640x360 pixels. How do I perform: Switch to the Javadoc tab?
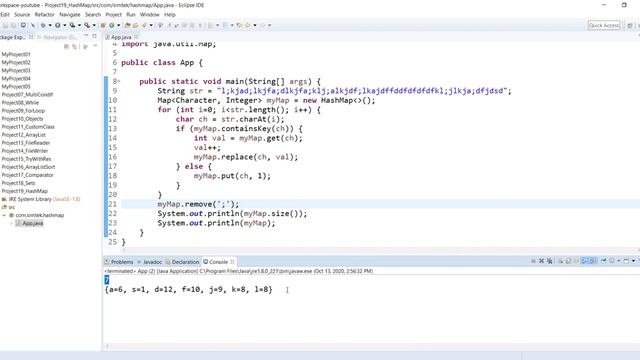[150, 262]
